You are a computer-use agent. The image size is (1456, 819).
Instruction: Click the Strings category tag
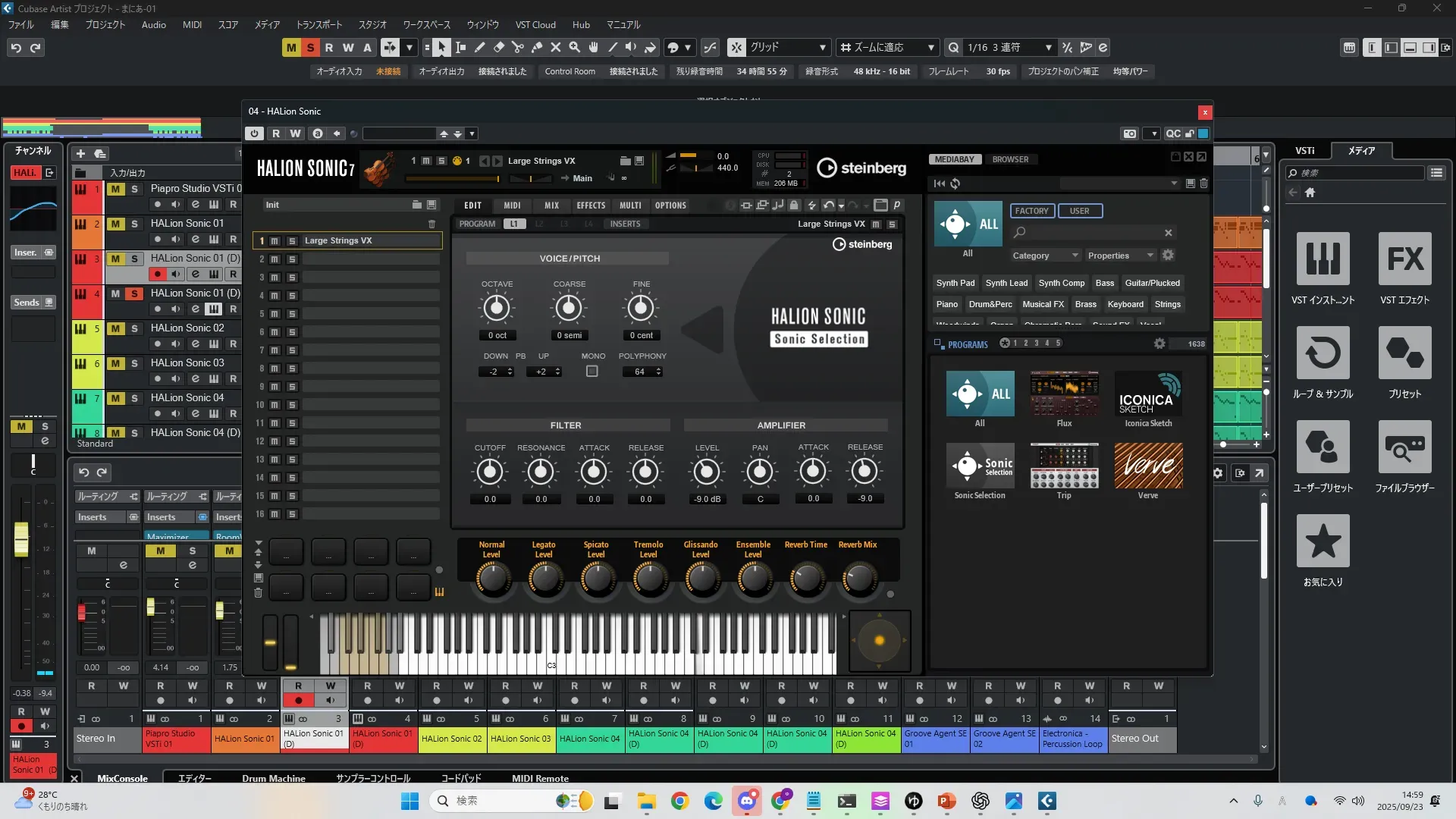[x=1167, y=304]
